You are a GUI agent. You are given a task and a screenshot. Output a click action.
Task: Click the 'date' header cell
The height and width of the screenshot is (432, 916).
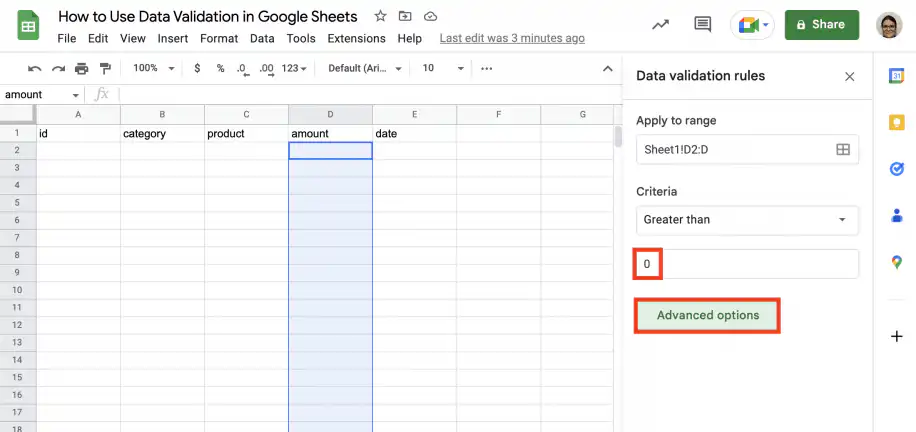pyautogui.click(x=415, y=134)
